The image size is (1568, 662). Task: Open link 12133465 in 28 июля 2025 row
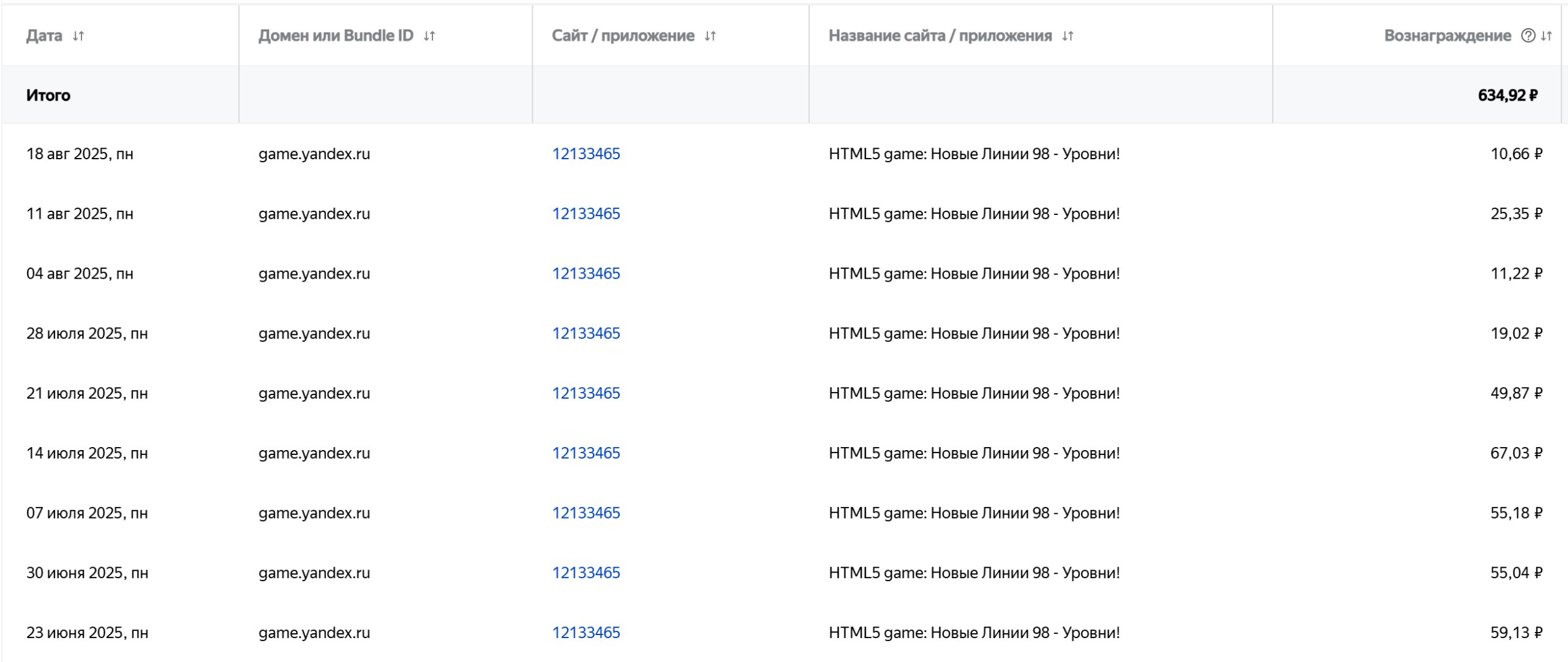[586, 334]
